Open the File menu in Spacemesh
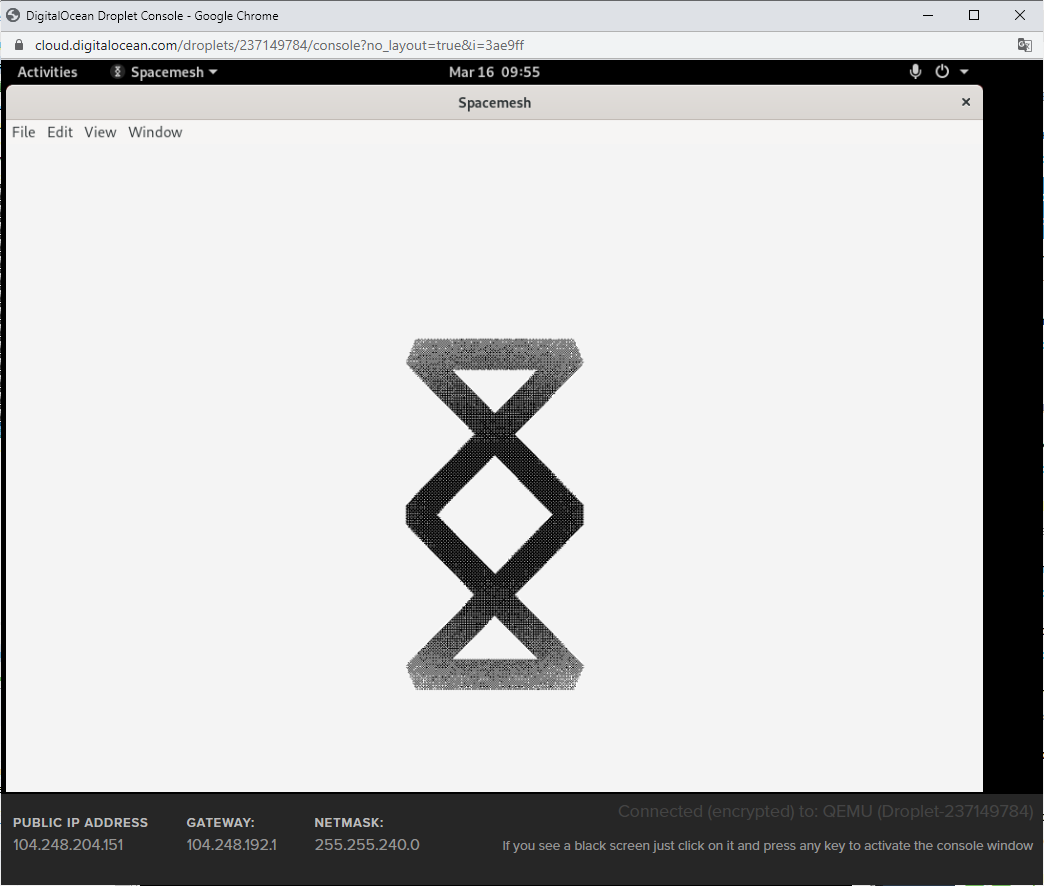The width and height of the screenshot is (1044, 886). point(23,132)
